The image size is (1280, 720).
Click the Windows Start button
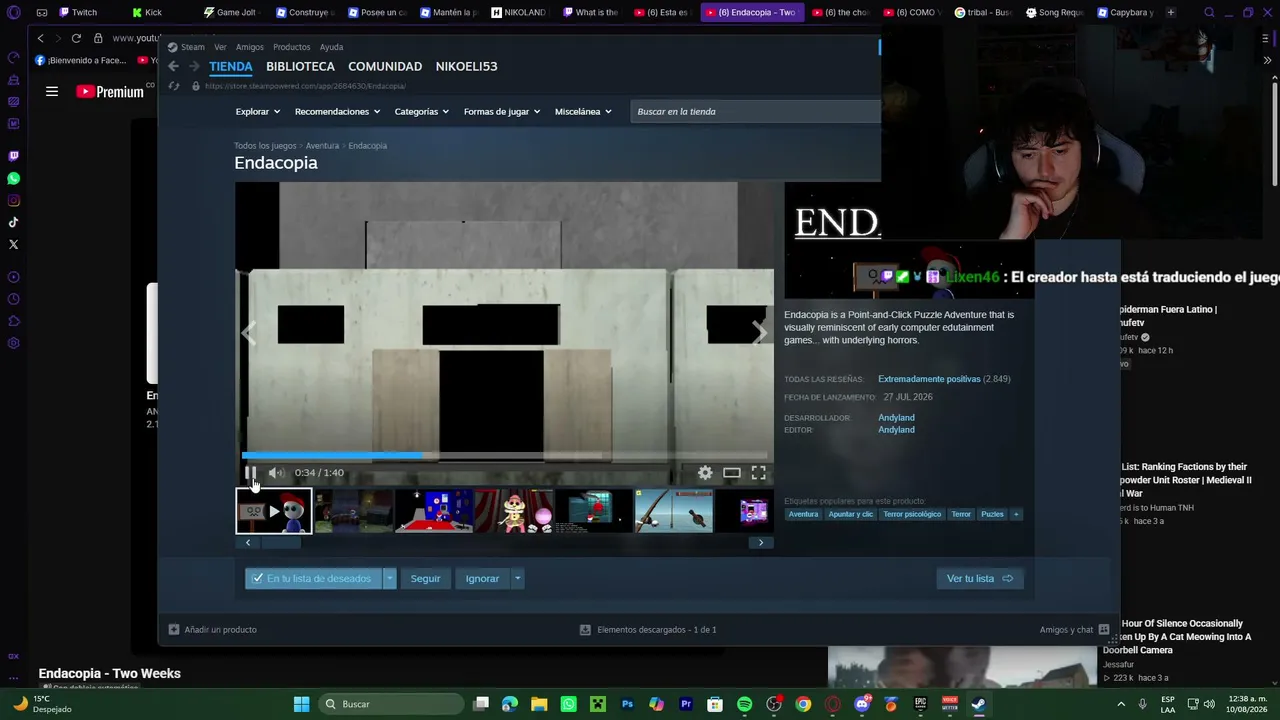tap(301, 704)
